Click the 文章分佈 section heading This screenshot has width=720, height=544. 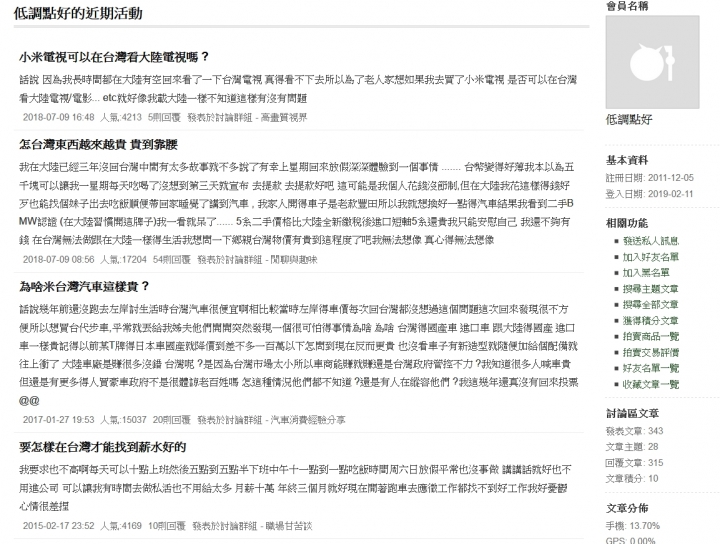pyautogui.click(x=627, y=508)
